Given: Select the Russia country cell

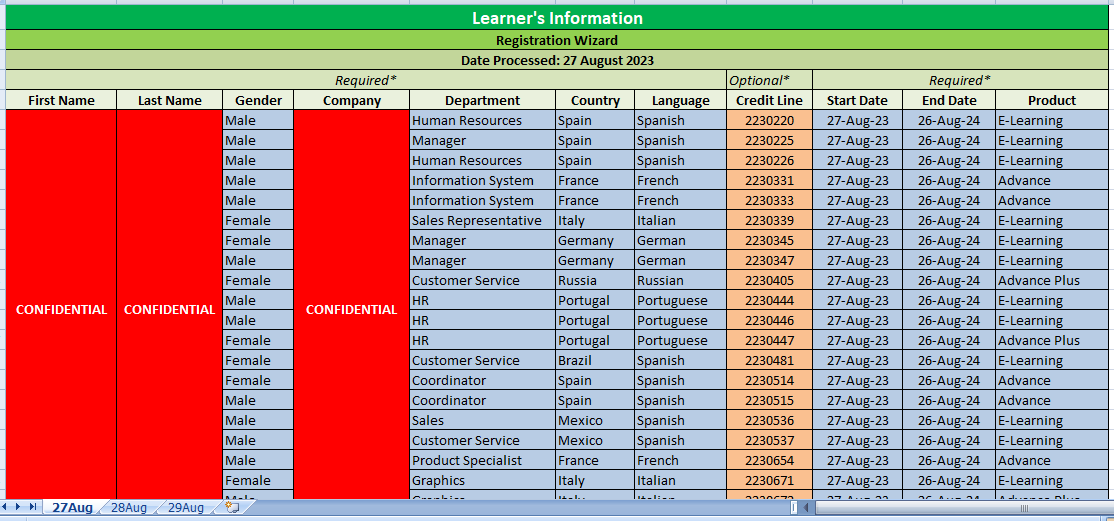Looking at the screenshot, I should (595, 280).
